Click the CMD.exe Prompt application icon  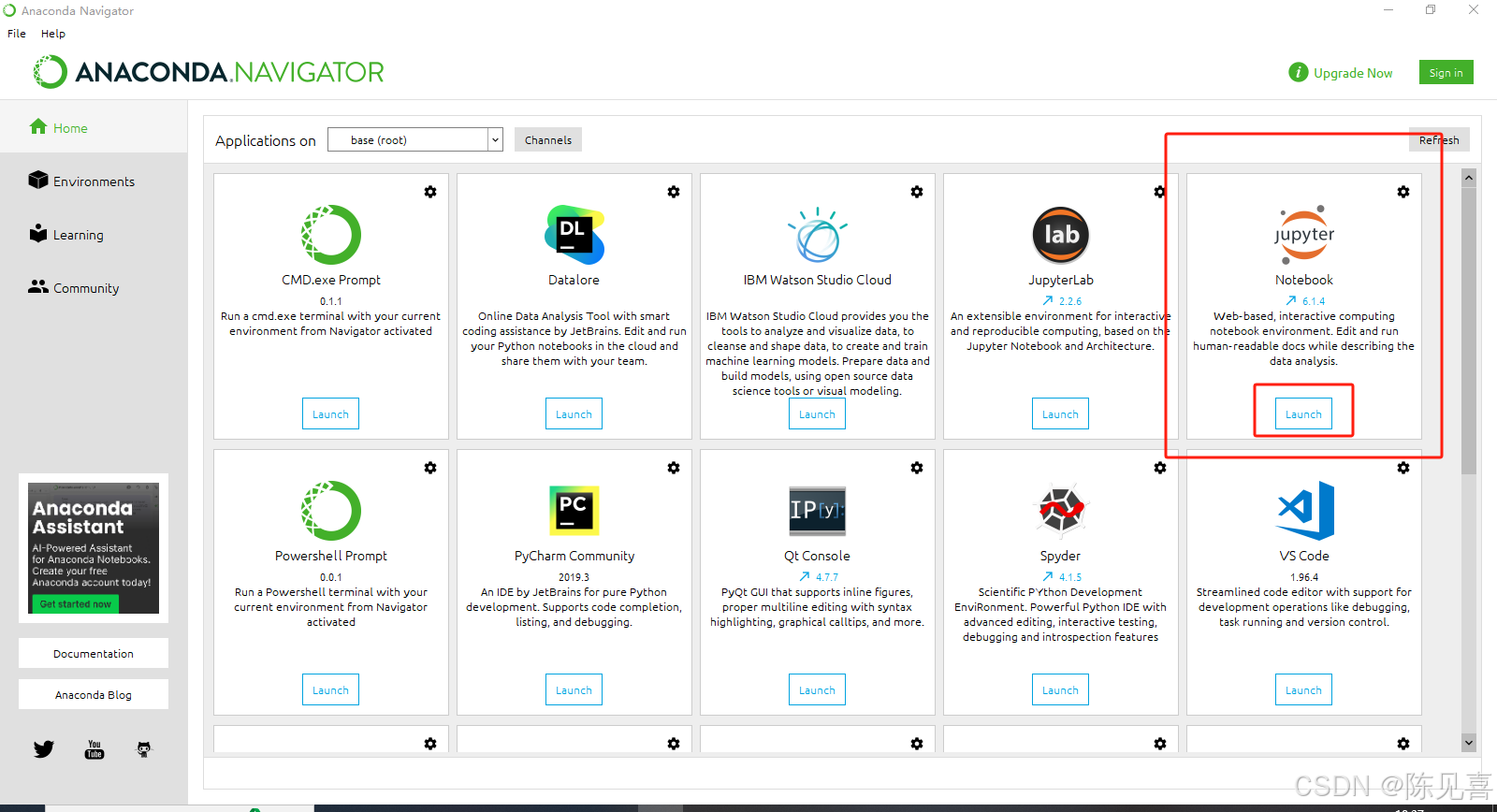(331, 235)
